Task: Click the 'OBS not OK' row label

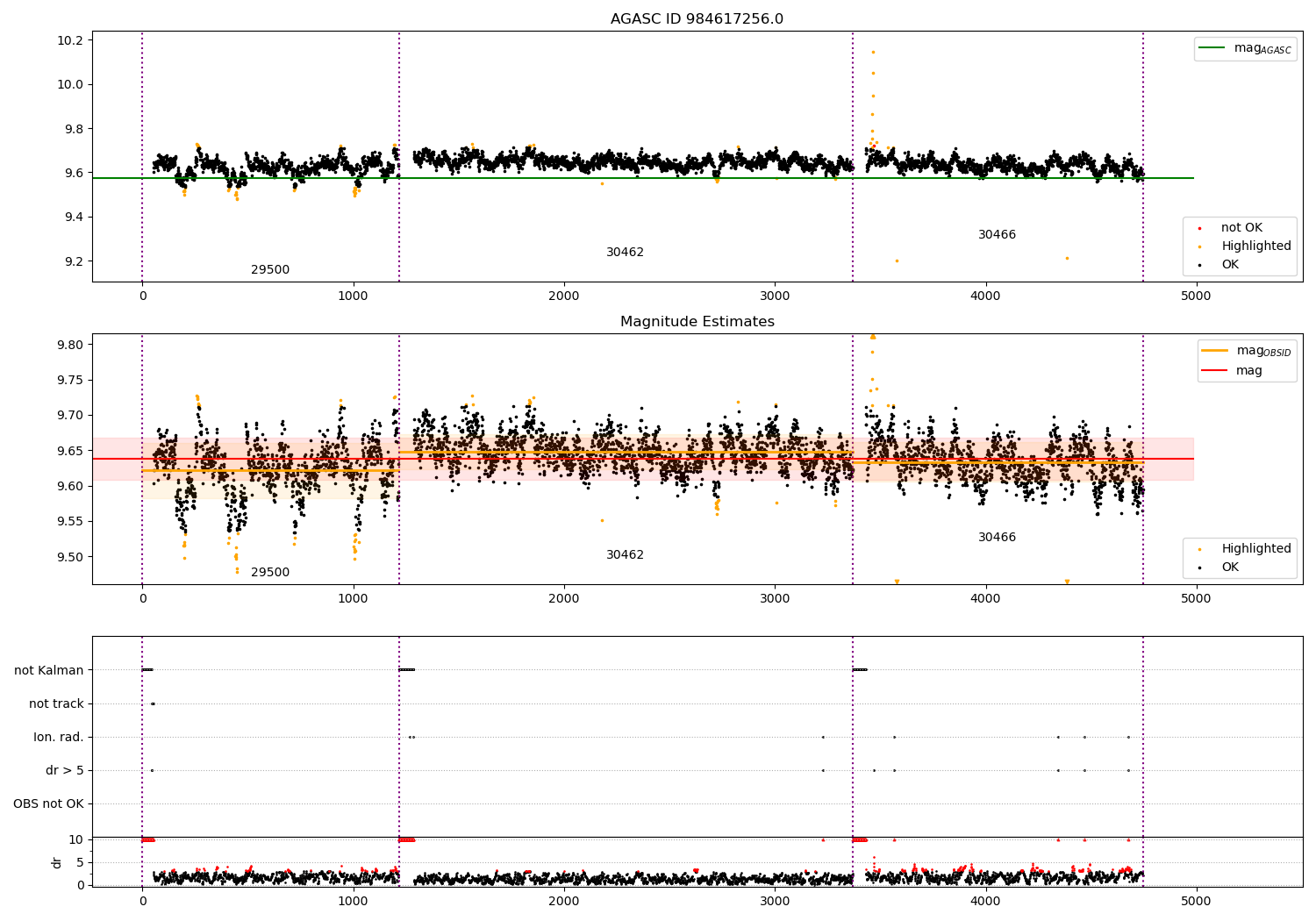Action: 48,804
